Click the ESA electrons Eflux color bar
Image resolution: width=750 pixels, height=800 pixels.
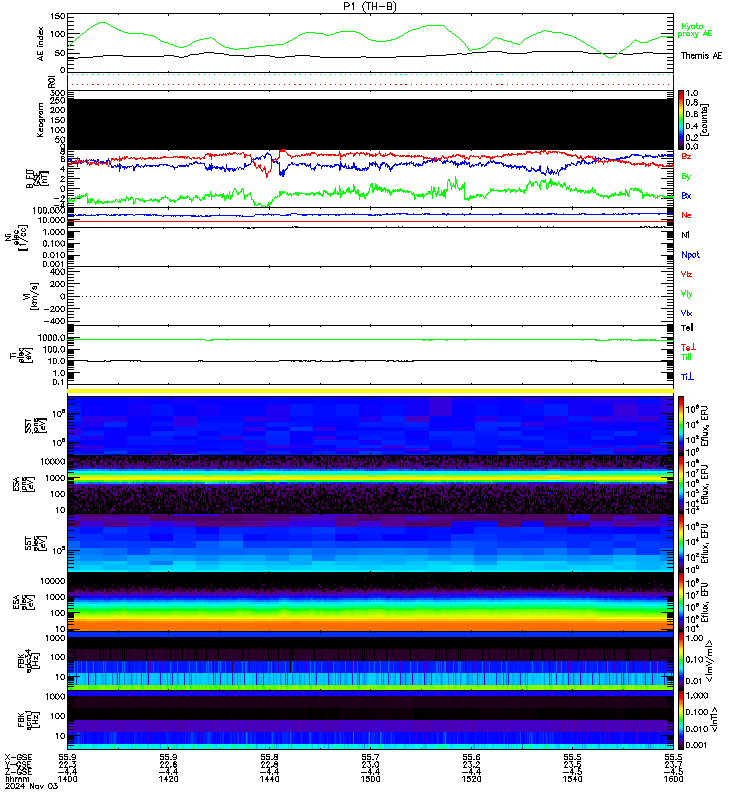(681, 602)
